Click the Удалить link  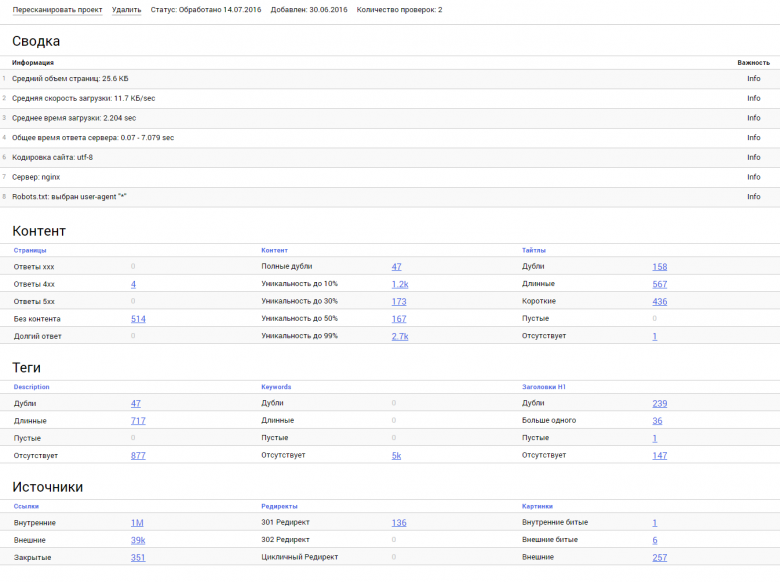click(126, 10)
